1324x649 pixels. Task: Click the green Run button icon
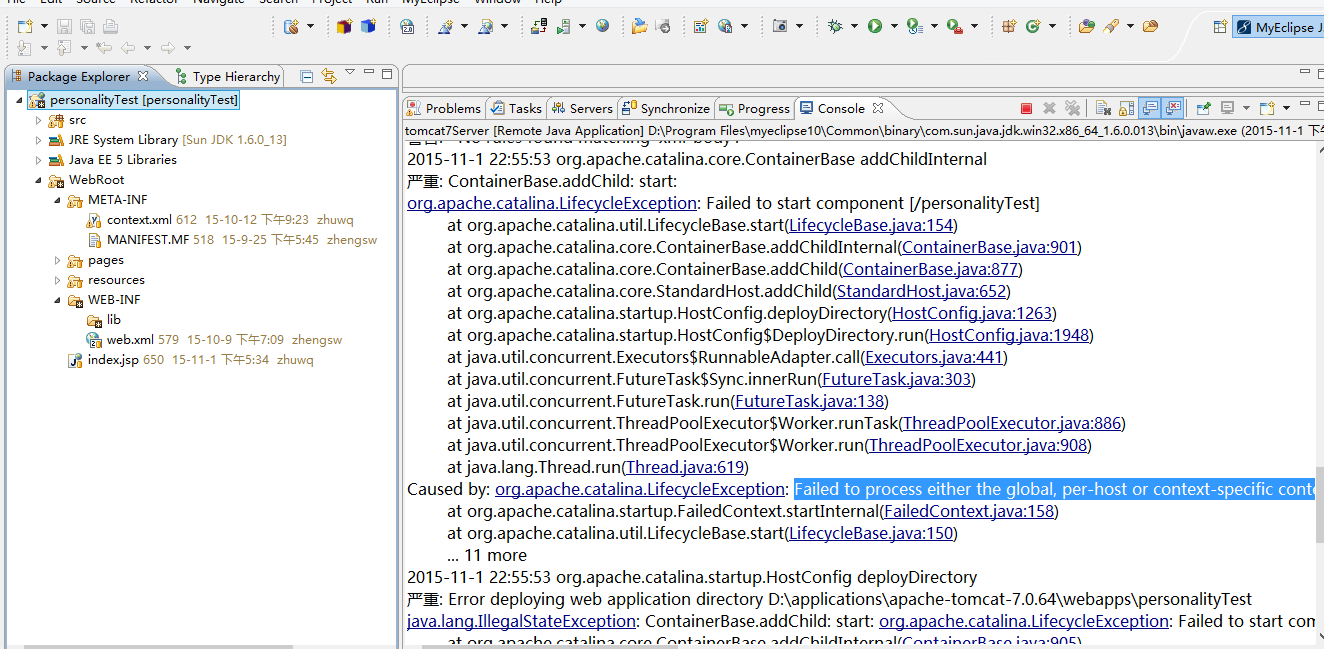tap(875, 27)
